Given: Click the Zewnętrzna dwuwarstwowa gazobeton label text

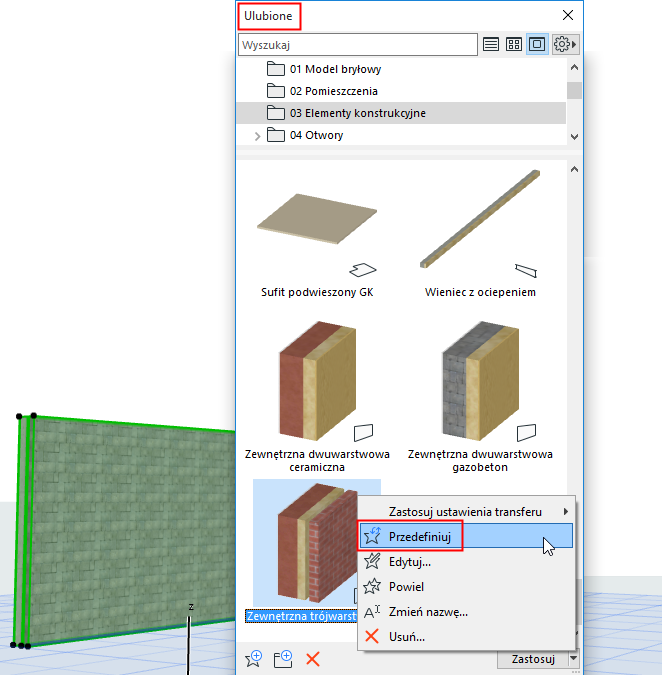Looking at the screenshot, I should tap(480, 461).
